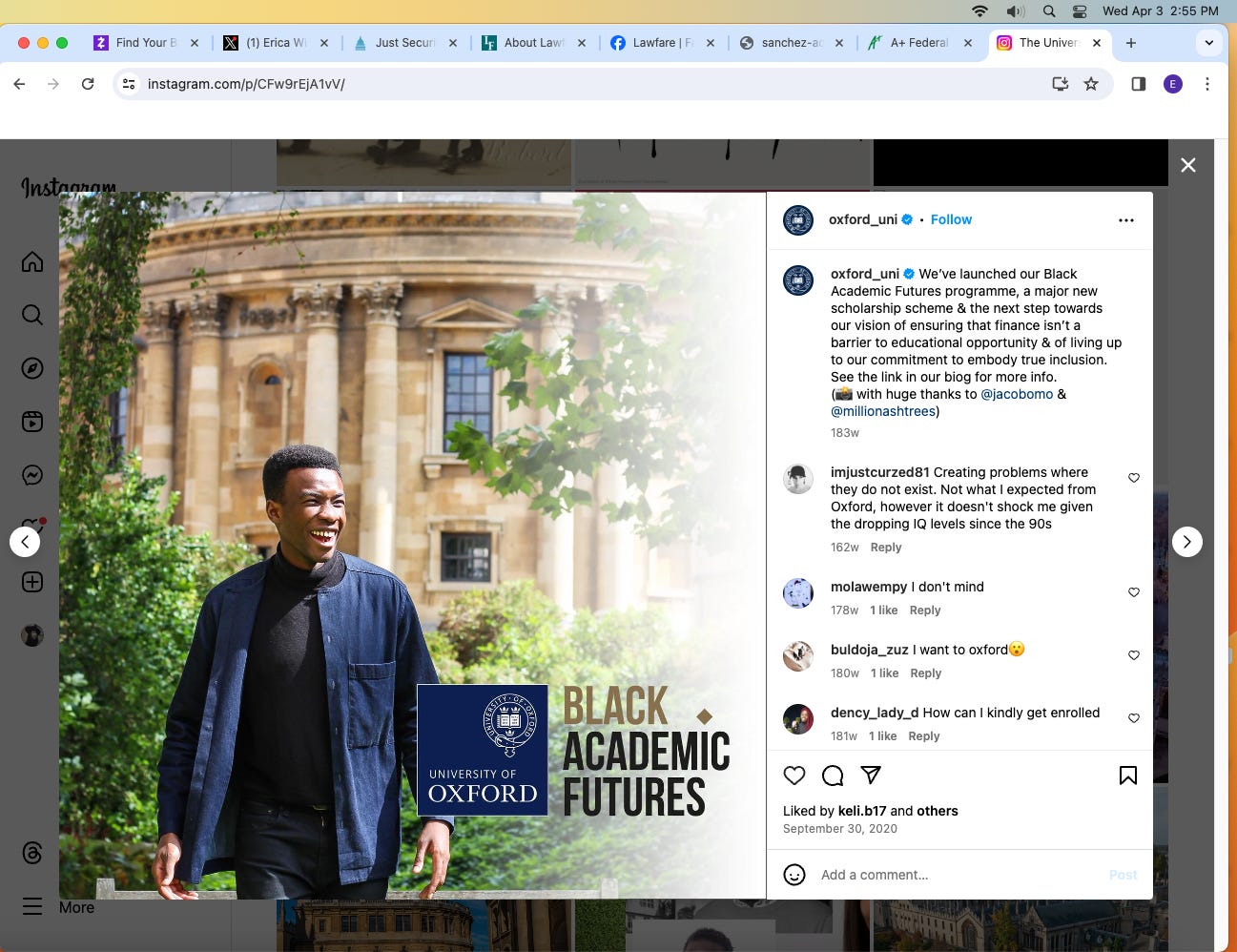Image resolution: width=1237 pixels, height=952 pixels.
Task: Open Chrome three-dot menu
Action: click(x=1207, y=84)
